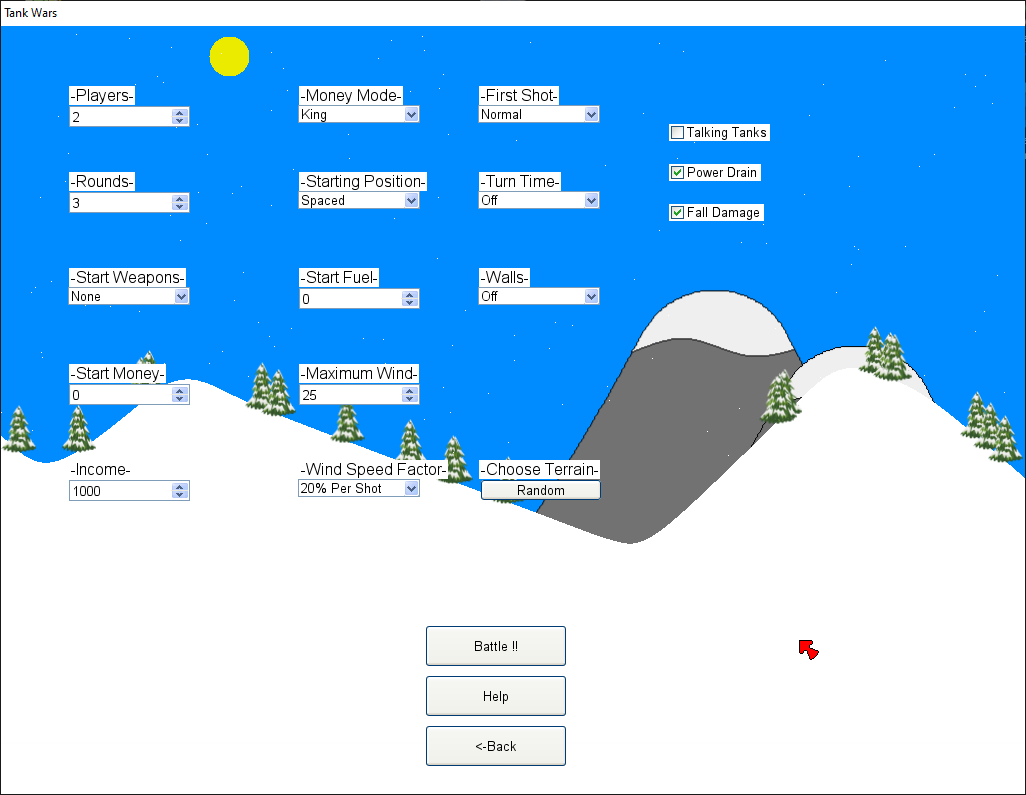Open the Start Weapons dropdown
This screenshot has width=1026, height=795.
tap(181, 297)
